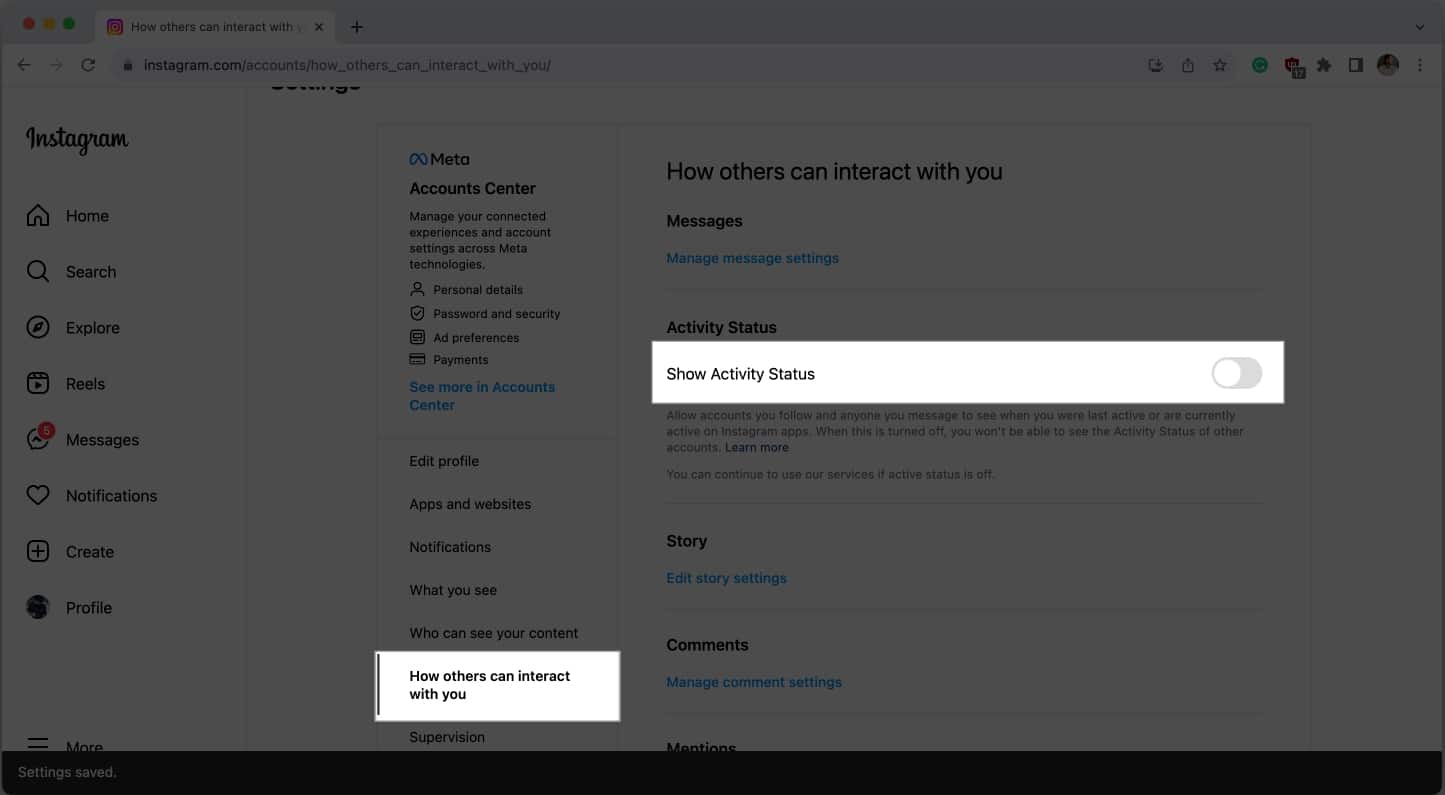Select Notifications in settings list
Screen dimensions: 1445x795
450,547
